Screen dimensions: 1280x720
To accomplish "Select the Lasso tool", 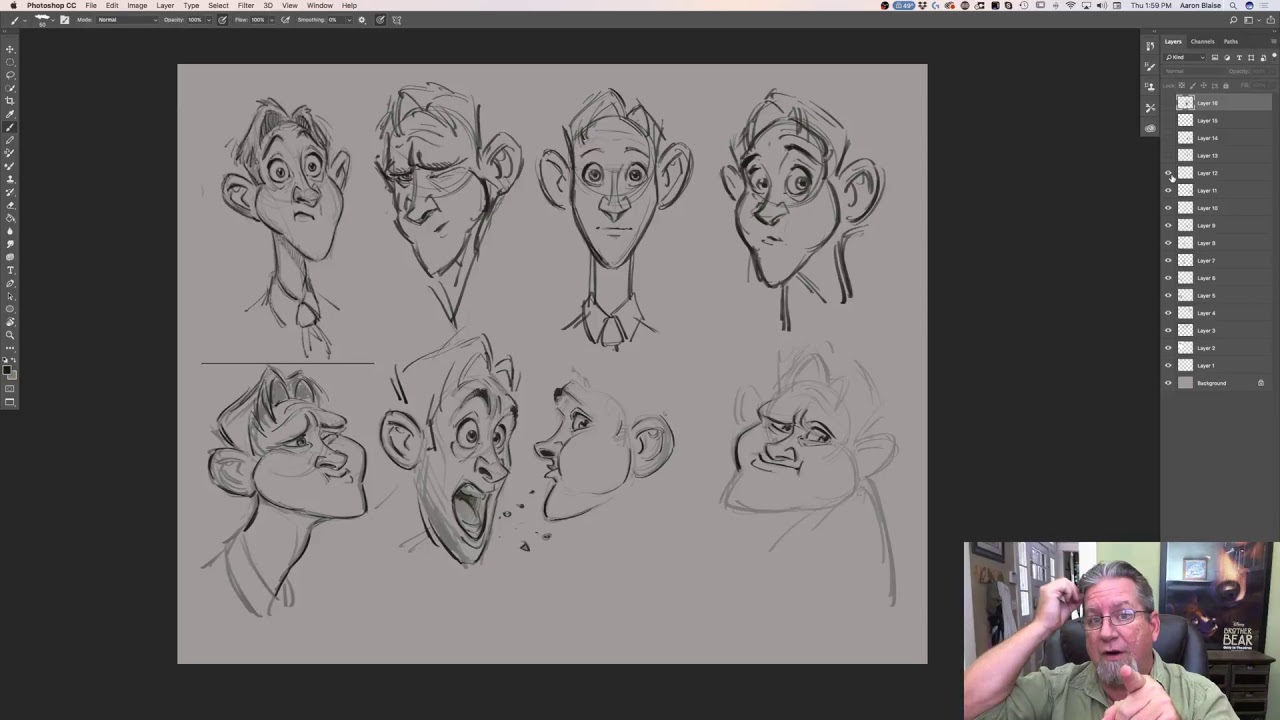I will point(10,75).
